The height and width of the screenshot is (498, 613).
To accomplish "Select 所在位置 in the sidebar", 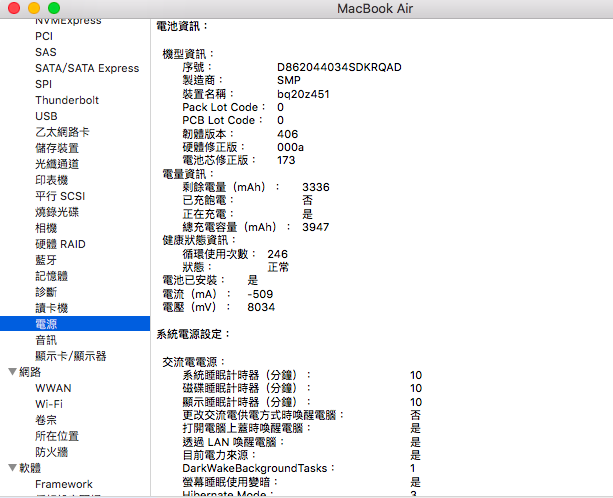I will click(x=57, y=436).
